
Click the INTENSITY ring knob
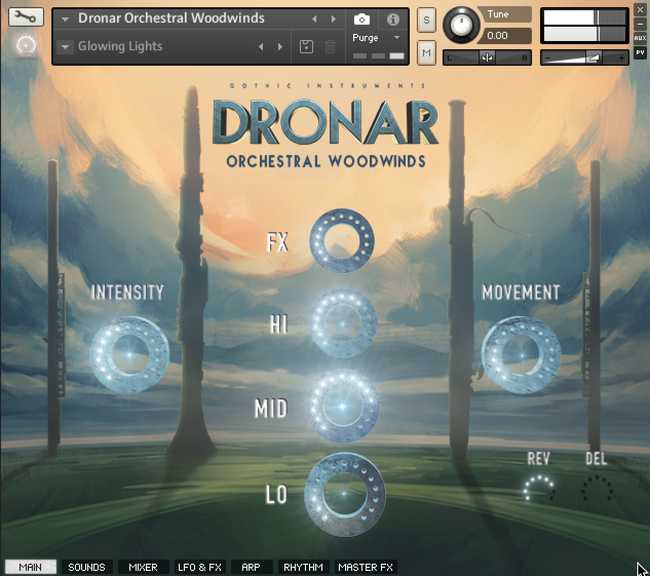[130, 355]
